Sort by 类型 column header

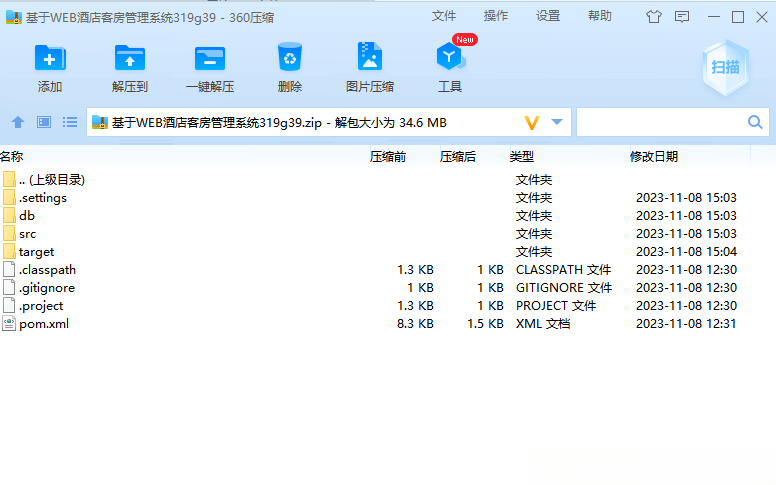[522, 157]
